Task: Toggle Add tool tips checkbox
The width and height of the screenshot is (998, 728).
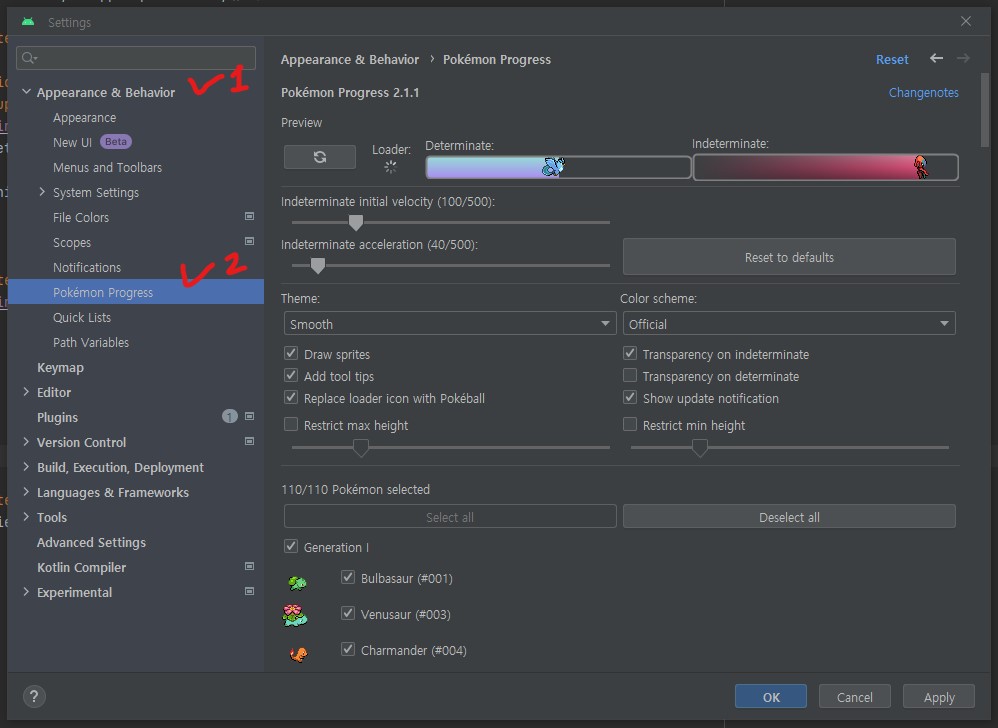Action: [291, 375]
